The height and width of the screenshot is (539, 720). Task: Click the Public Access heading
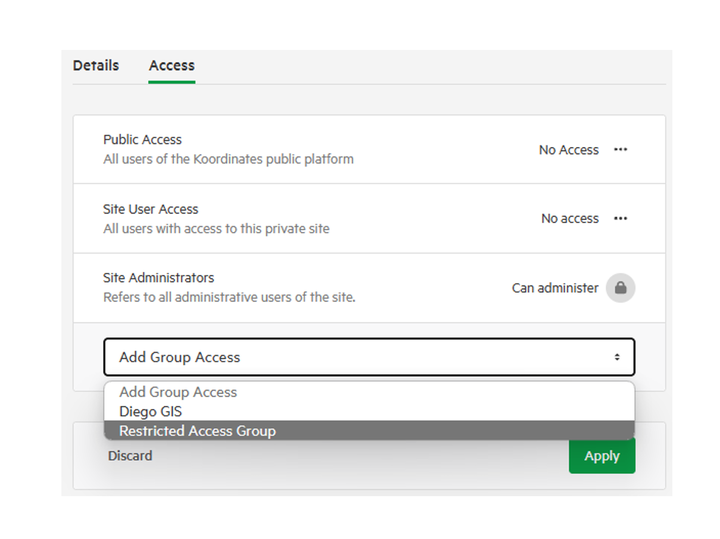[x=142, y=140]
